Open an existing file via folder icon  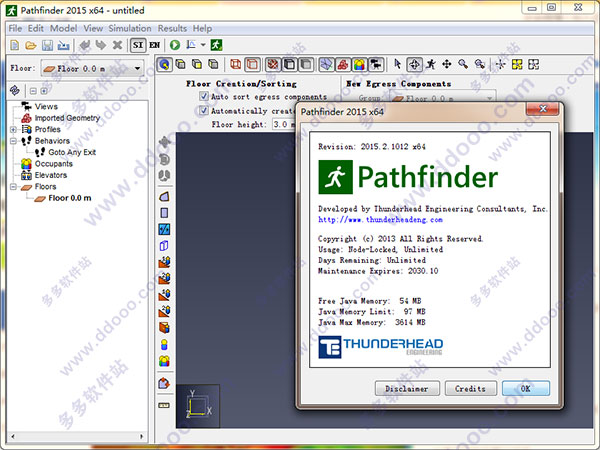(x=31, y=45)
